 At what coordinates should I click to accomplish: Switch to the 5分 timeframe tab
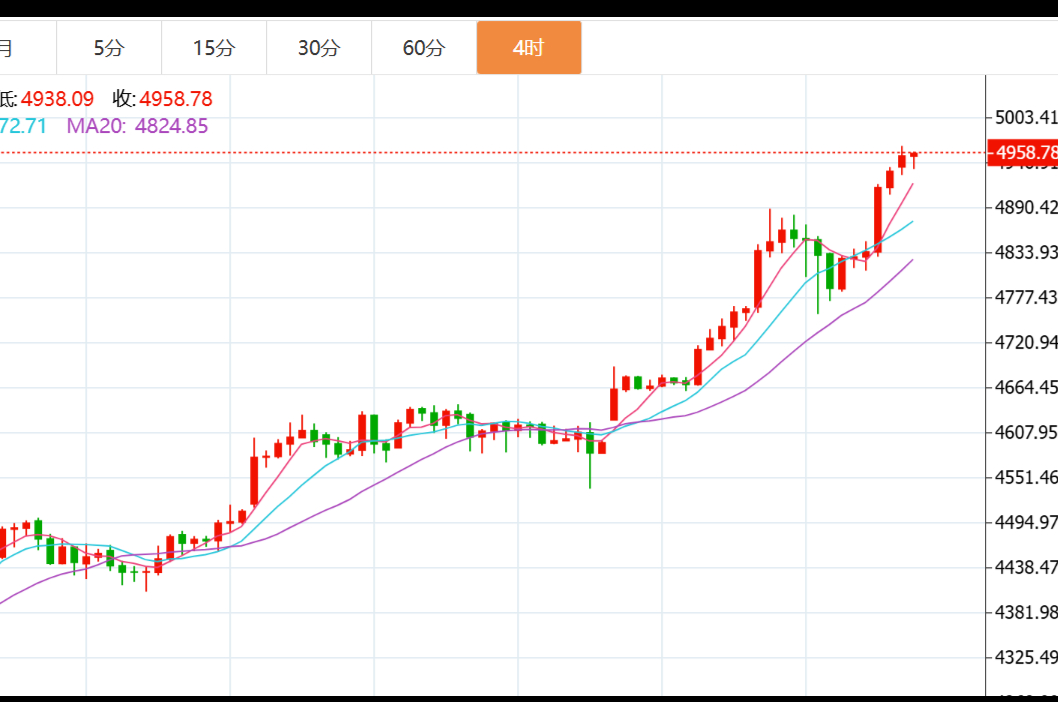tap(109, 47)
